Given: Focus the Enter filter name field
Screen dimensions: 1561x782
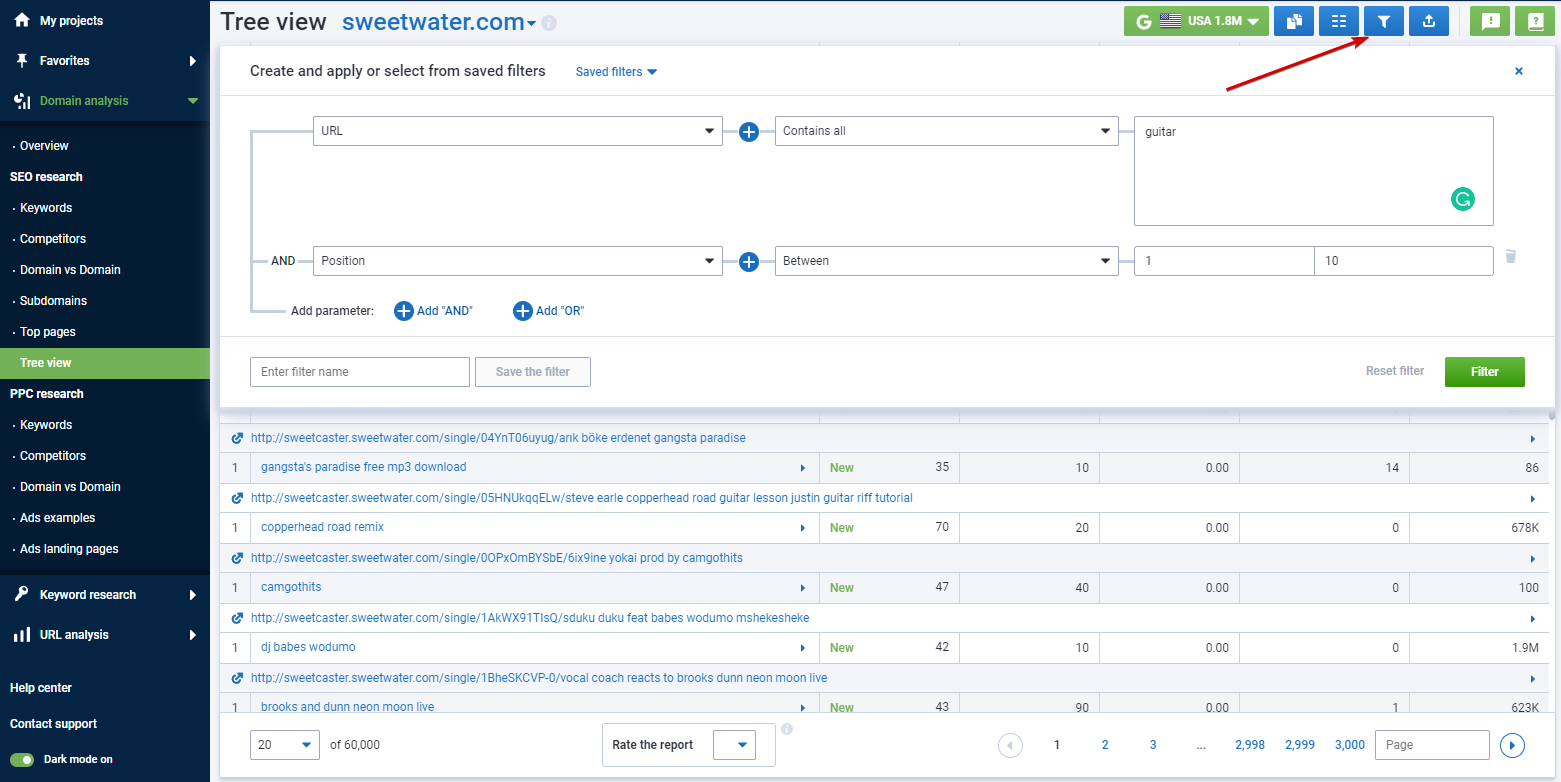Looking at the screenshot, I should coord(360,372).
